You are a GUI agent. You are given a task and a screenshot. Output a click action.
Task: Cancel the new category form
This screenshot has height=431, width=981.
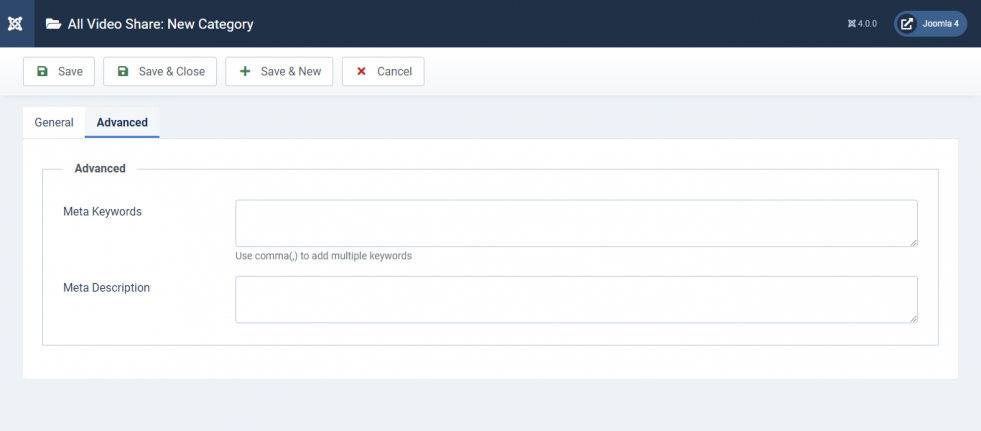click(383, 71)
